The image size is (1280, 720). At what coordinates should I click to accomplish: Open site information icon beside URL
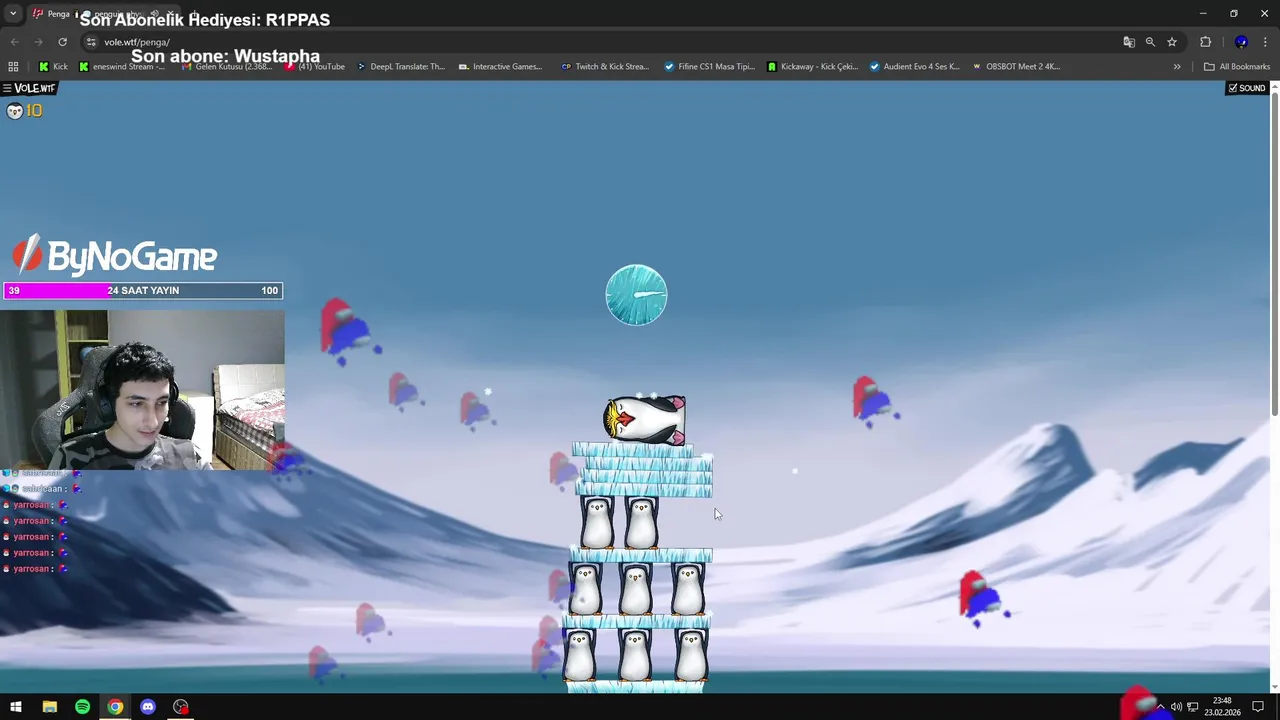pos(90,42)
